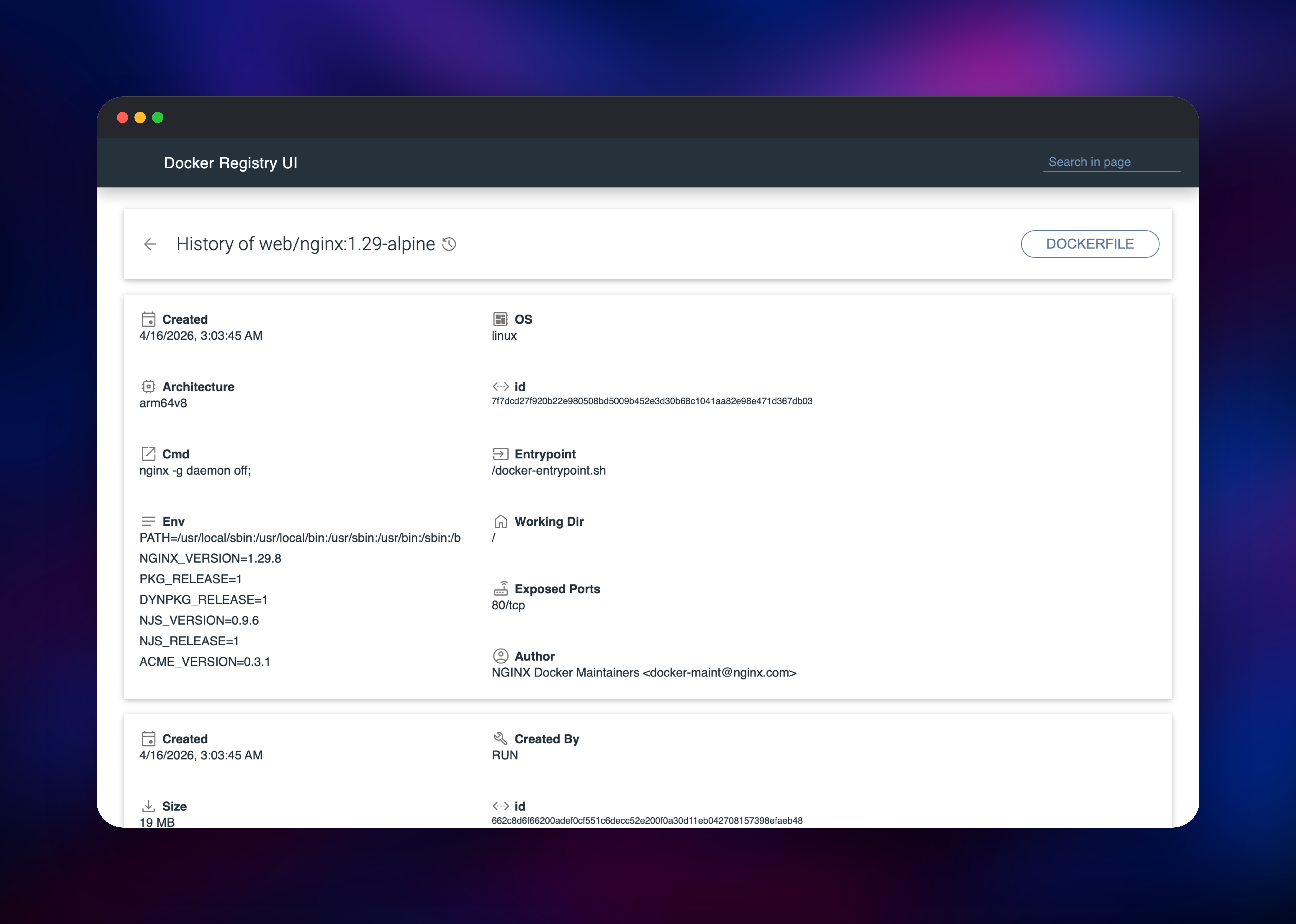The height and width of the screenshot is (924, 1296).
Task: Click PKG_RELEASE=1 env entry
Action: coord(191,579)
